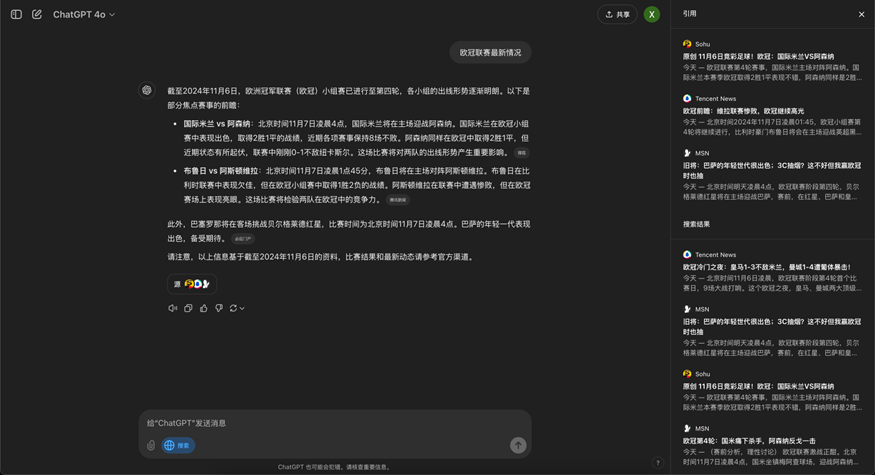
Task: Send message with the arrow button
Action: tap(518, 445)
